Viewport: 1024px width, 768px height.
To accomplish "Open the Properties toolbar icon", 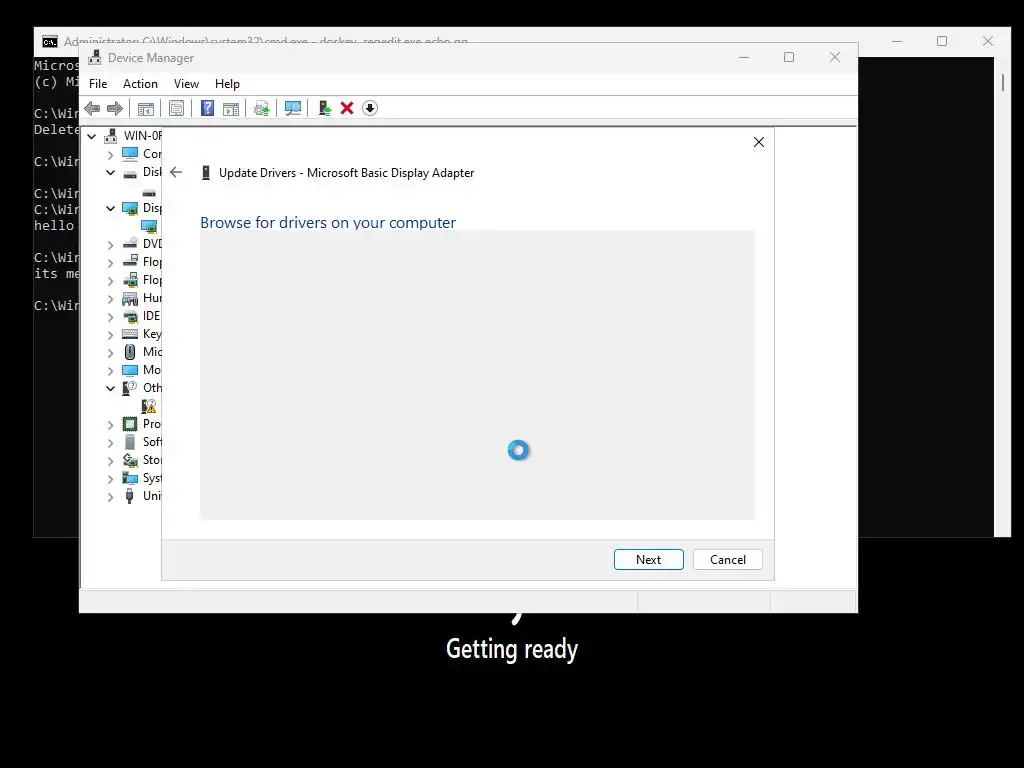I will pos(176,108).
